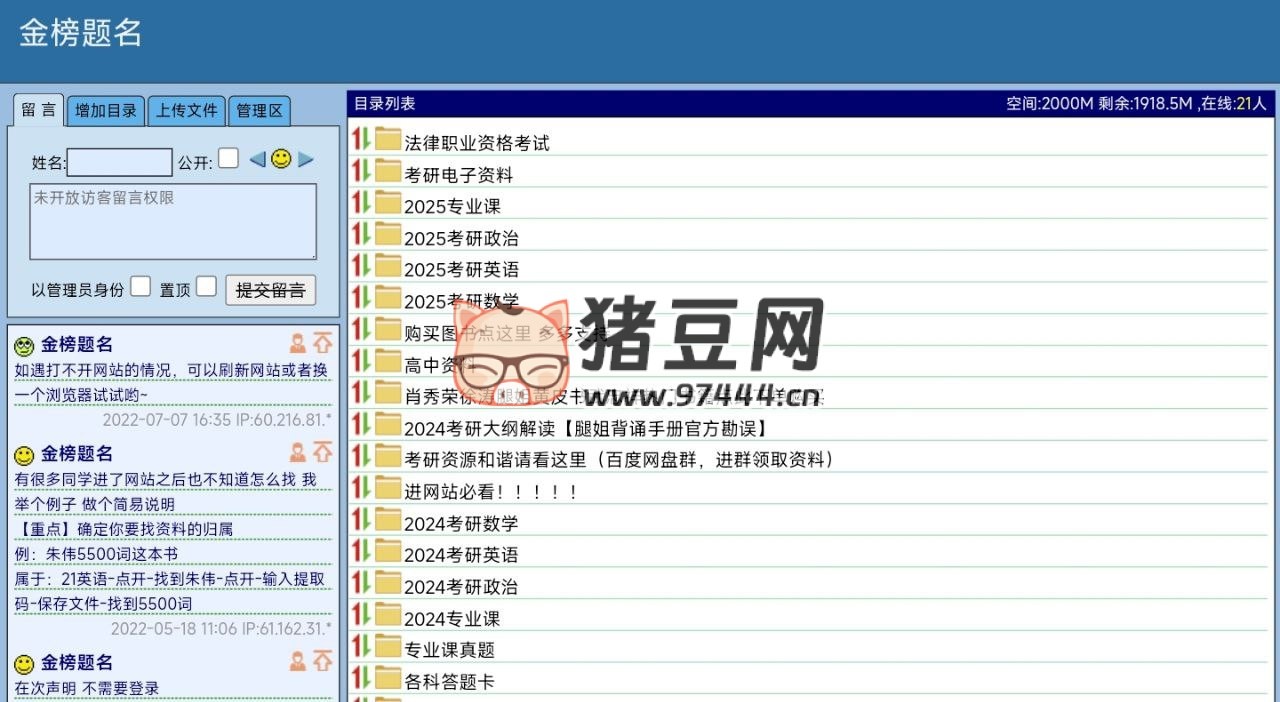
Task: Click the folder icon beside 法律职业资格考试
Action: tap(386, 141)
